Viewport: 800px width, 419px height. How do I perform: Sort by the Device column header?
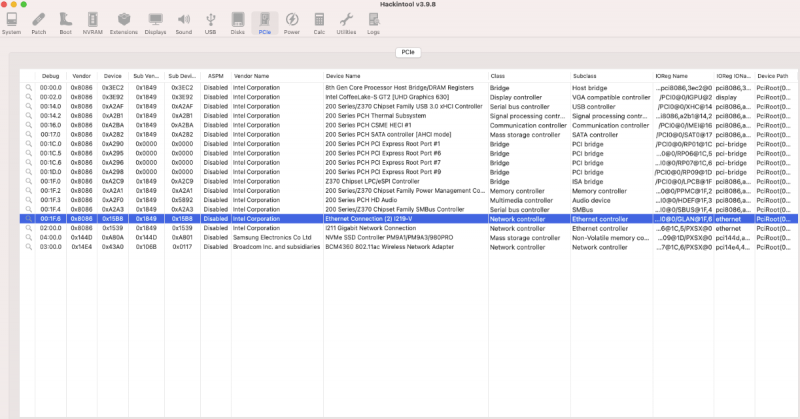tap(113, 76)
